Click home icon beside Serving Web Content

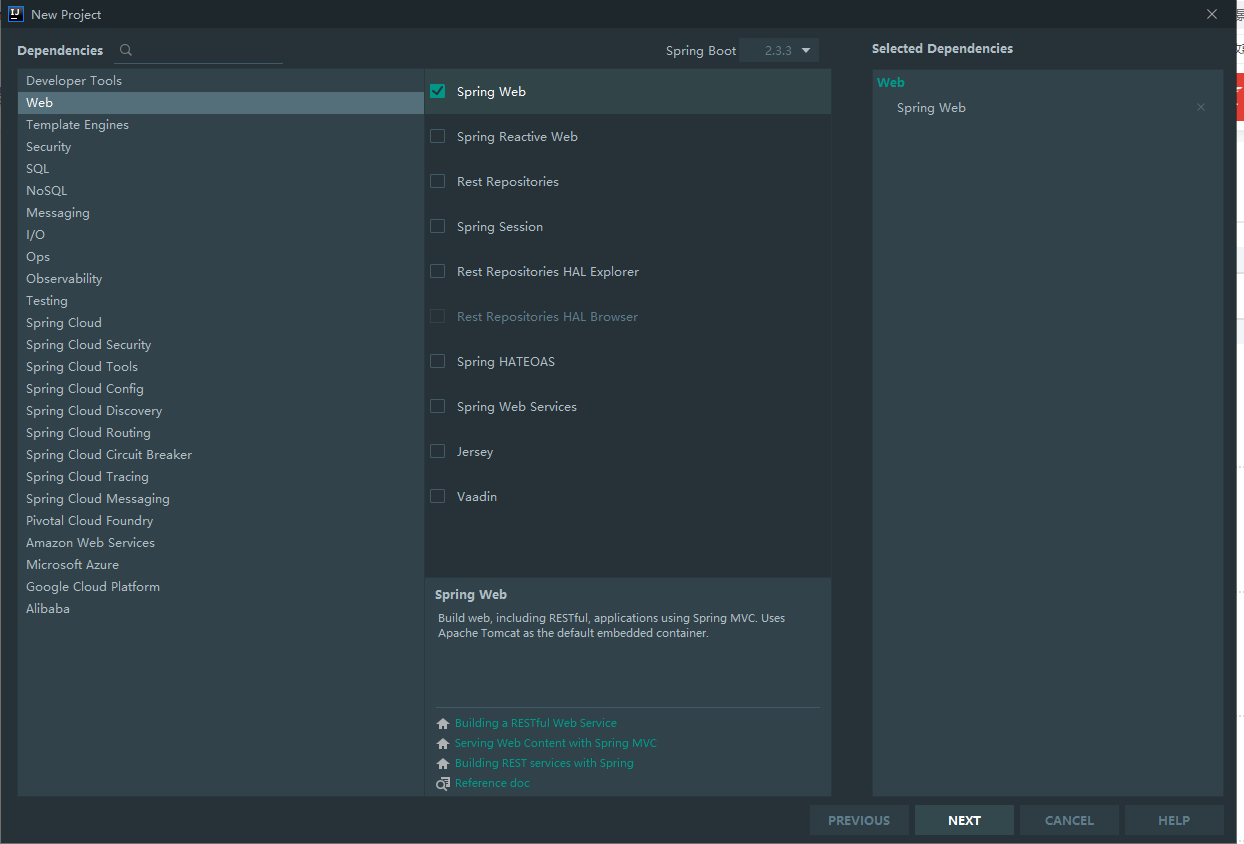443,744
